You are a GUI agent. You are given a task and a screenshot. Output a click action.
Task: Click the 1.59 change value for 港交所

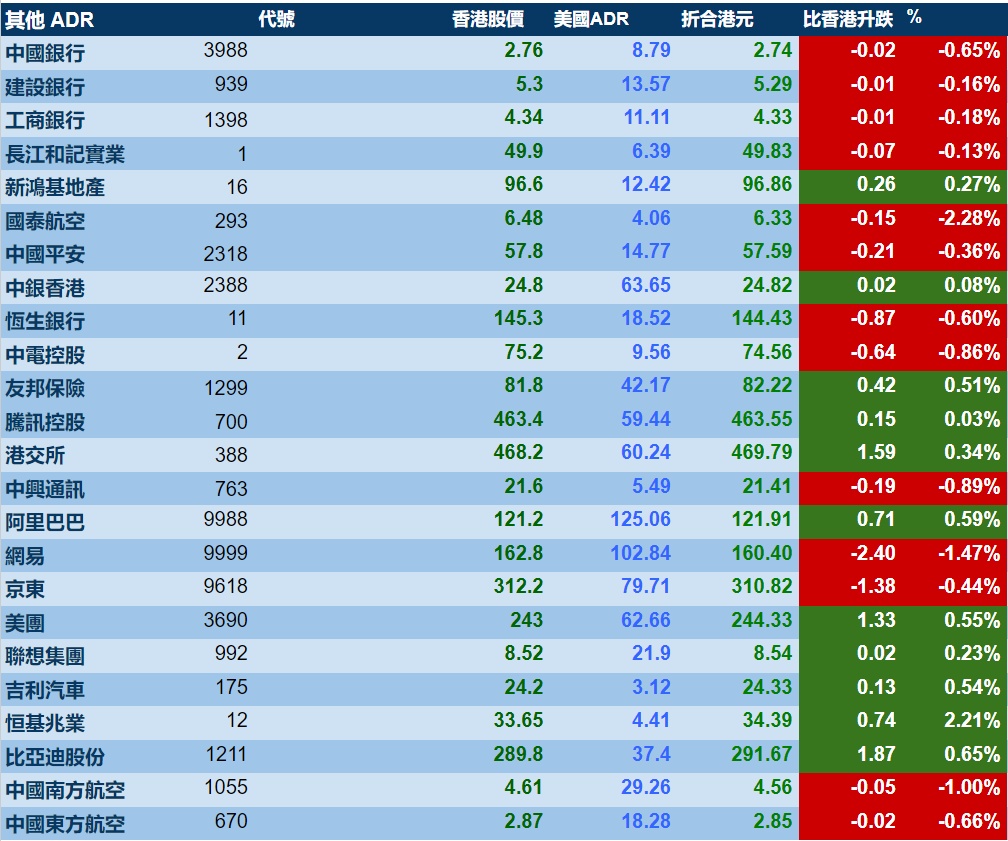(876, 452)
